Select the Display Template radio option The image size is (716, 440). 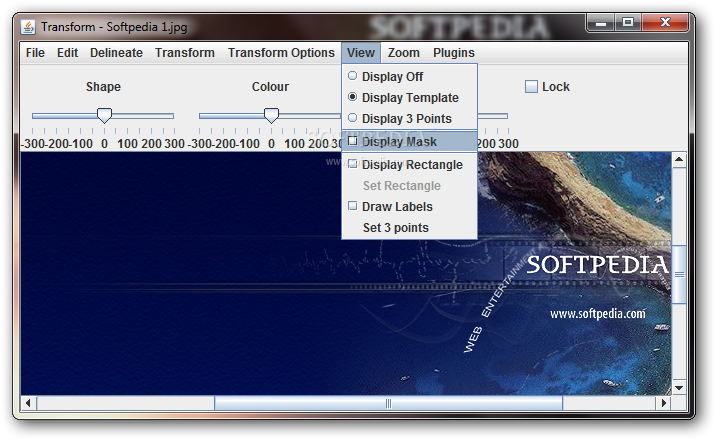point(410,98)
